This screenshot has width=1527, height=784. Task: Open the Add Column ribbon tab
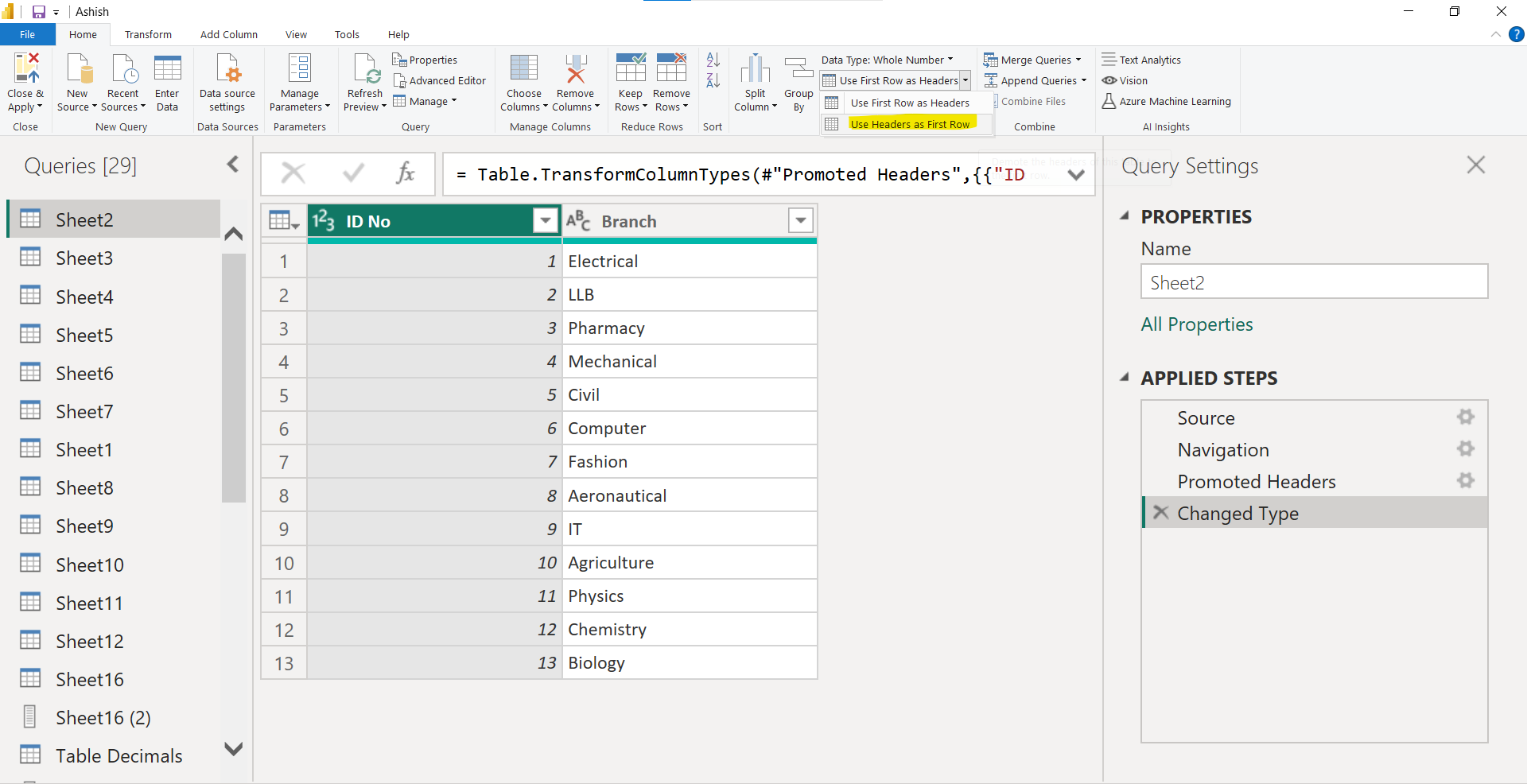pyautogui.click(x=228, y=34)
